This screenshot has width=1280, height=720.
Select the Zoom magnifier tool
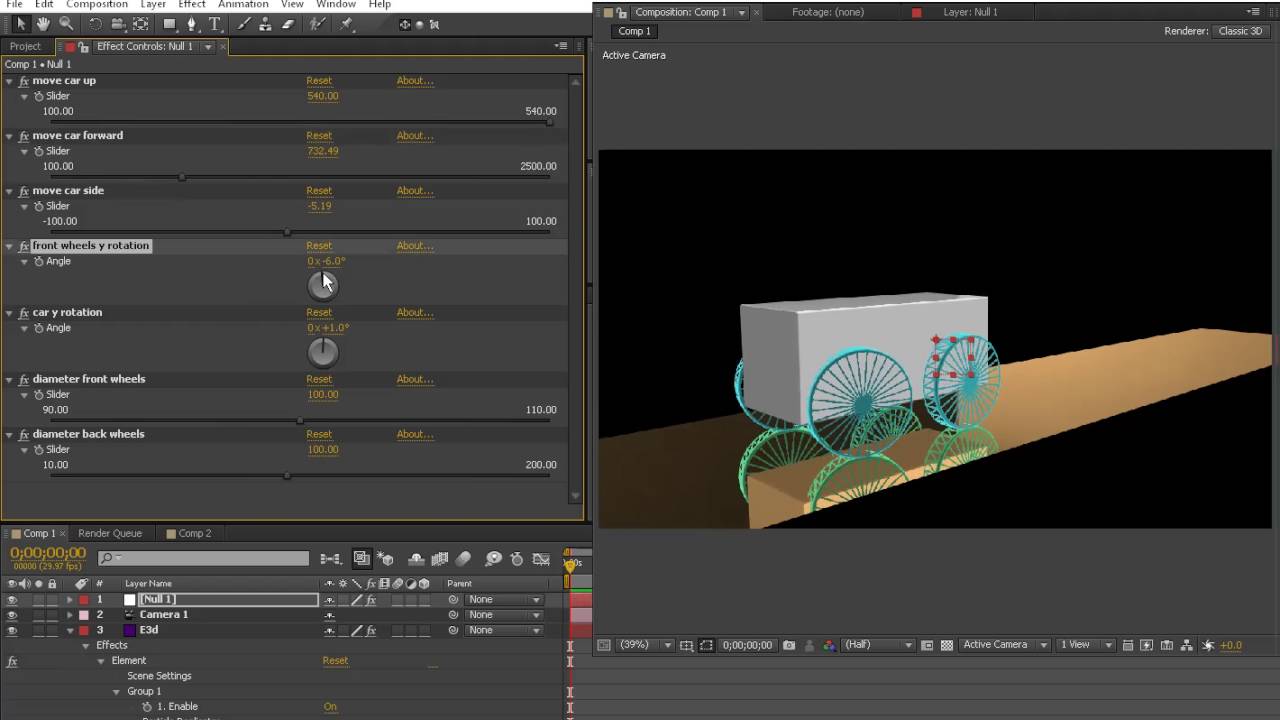click(65, 24)
